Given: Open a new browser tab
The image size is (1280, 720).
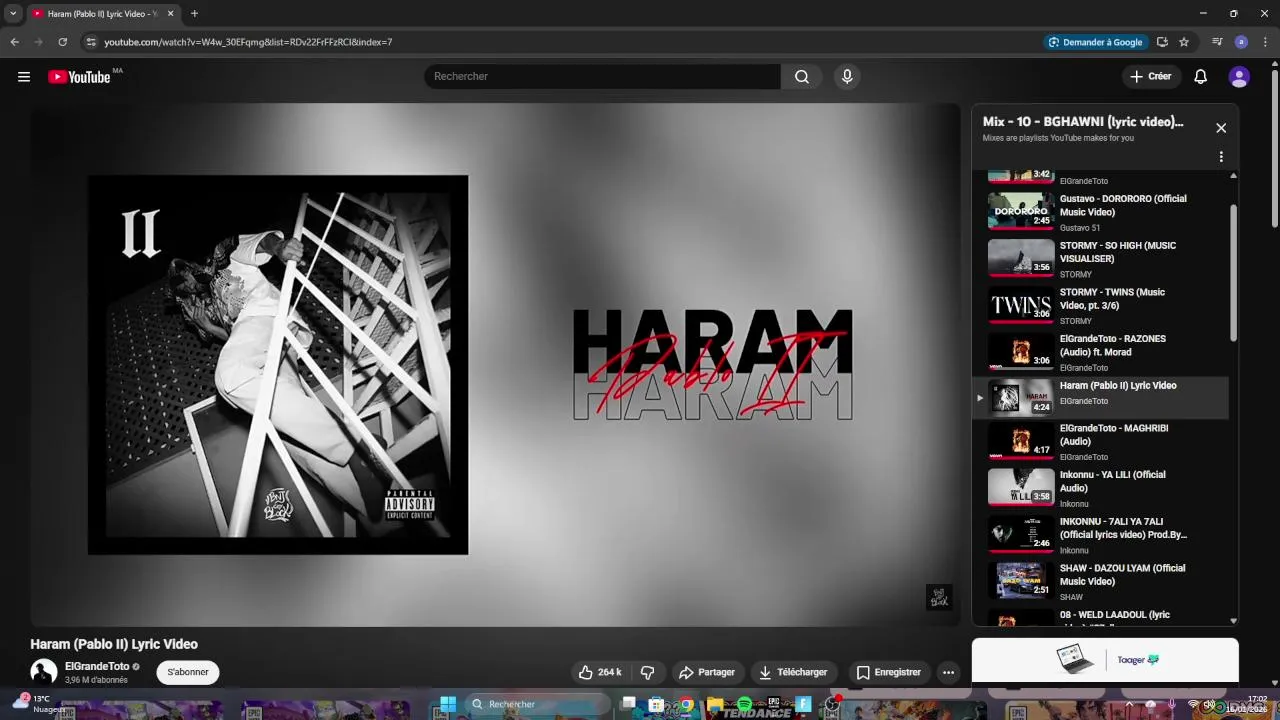Looking at the screenshot, I should 194,14.
